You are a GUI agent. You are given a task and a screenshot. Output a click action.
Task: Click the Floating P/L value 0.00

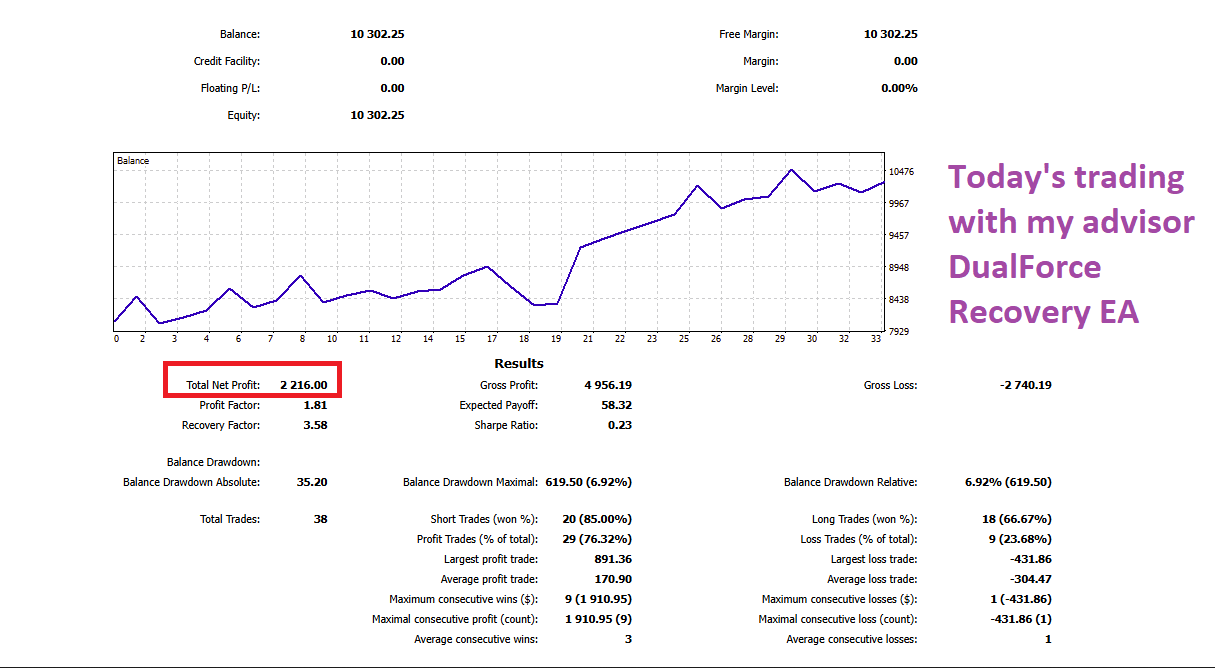[x=393, y=88]
